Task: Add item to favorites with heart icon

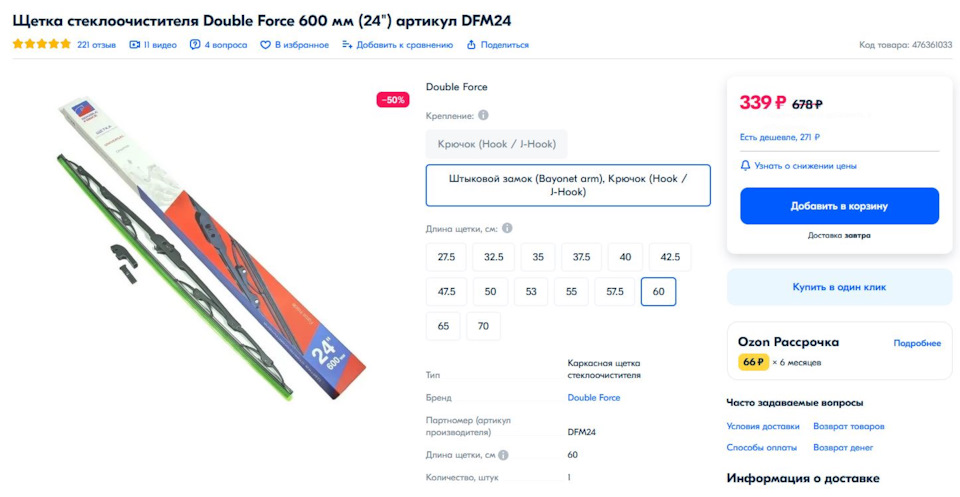Action: (266, 45)
